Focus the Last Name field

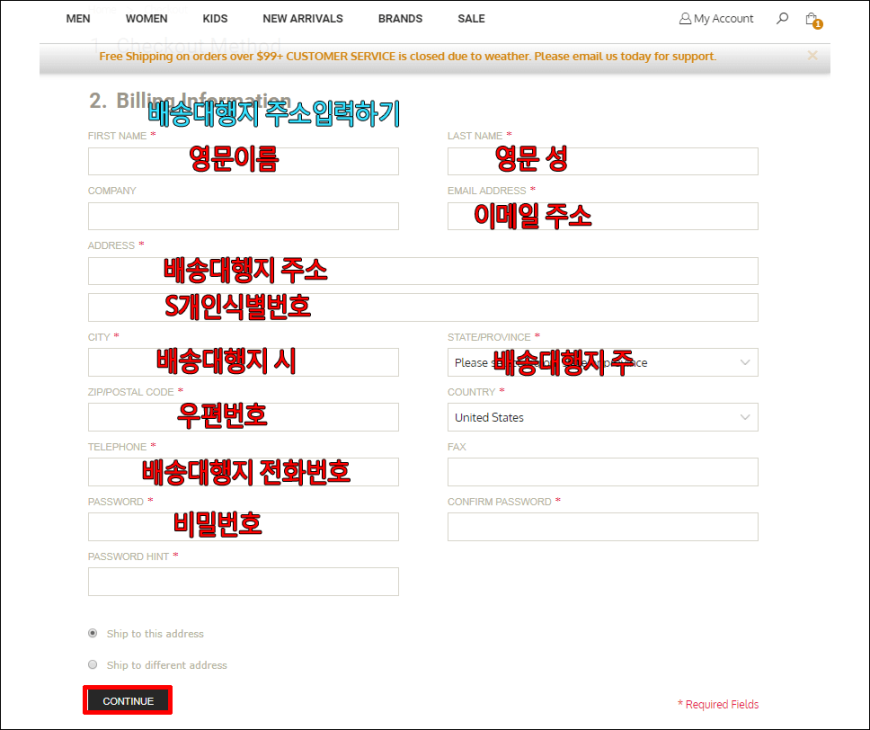click(603, 161)
